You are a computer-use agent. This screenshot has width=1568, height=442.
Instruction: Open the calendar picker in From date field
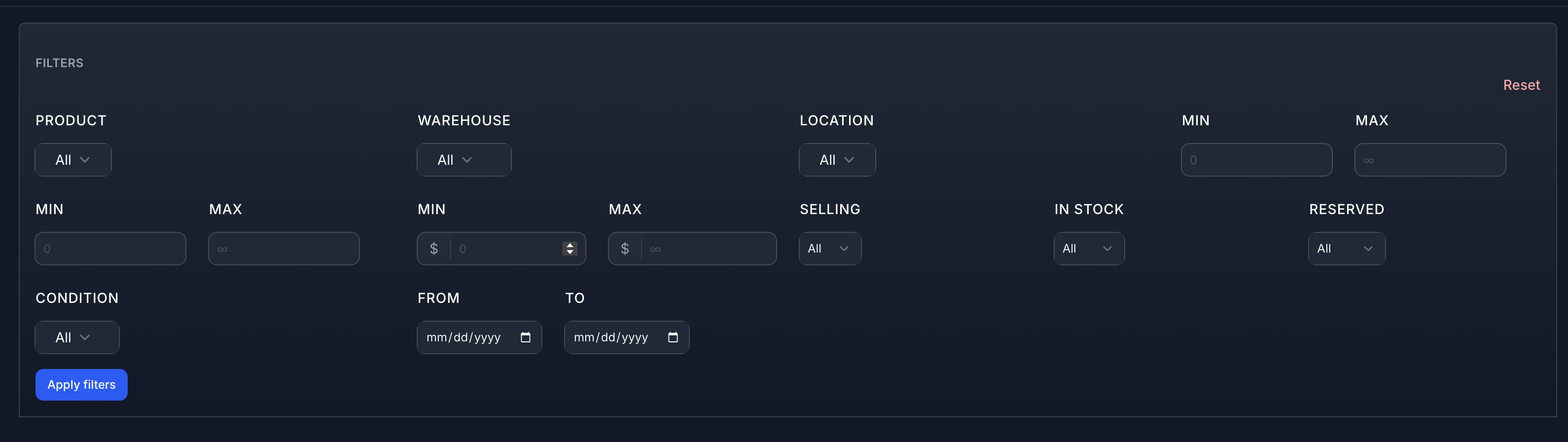pyautogui.click(x=525, y=337)
